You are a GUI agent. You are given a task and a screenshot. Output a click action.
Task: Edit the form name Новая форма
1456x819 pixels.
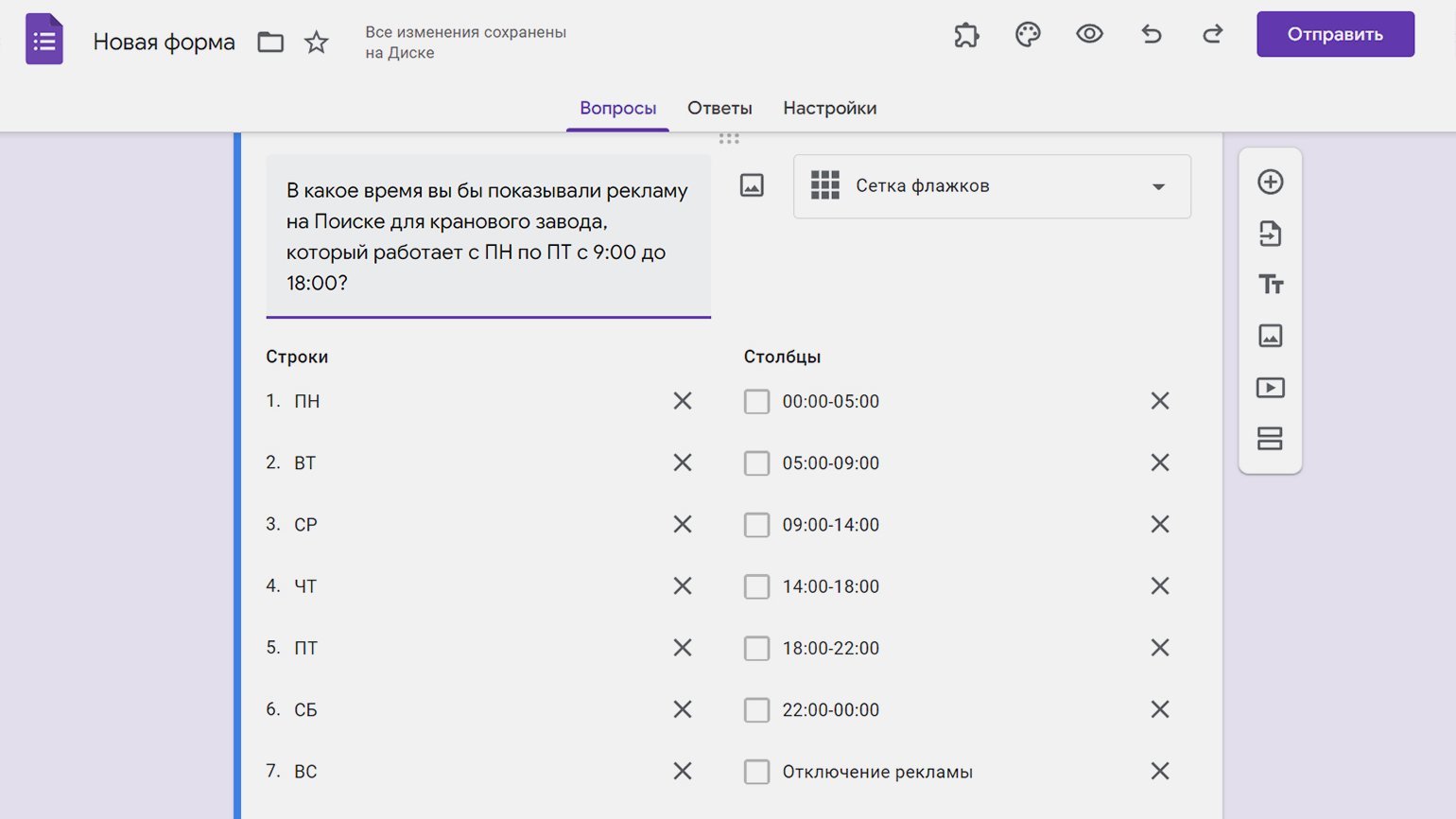pyautogui.click(x=164, y=42)
